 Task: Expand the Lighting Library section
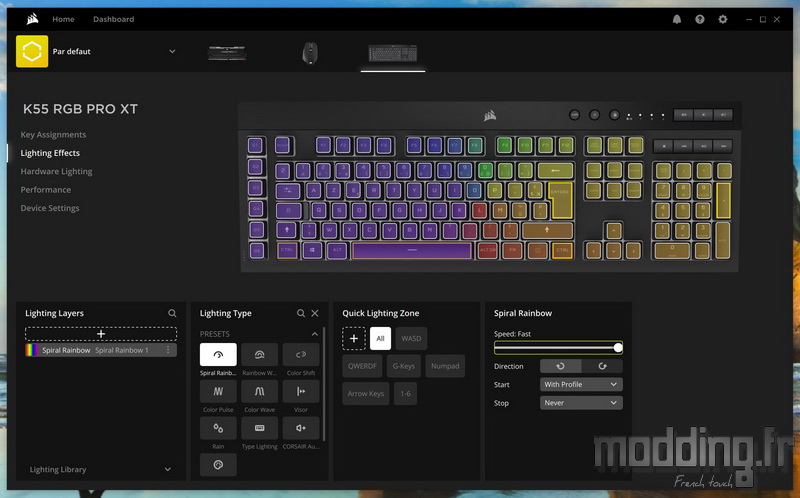coord(167,469)
